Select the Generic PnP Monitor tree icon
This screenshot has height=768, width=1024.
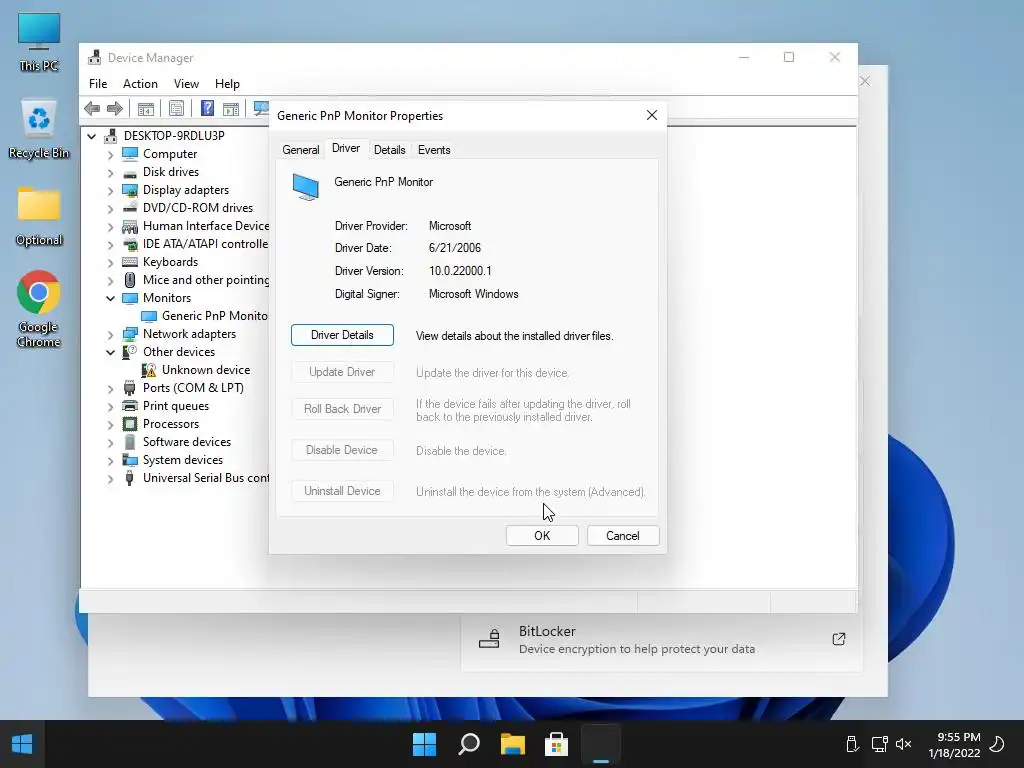click(149, 316)
